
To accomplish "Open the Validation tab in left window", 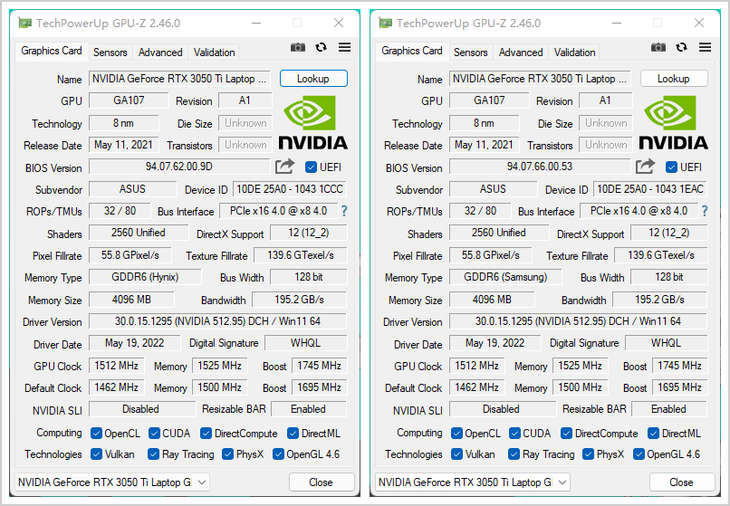I will point(214,52).
